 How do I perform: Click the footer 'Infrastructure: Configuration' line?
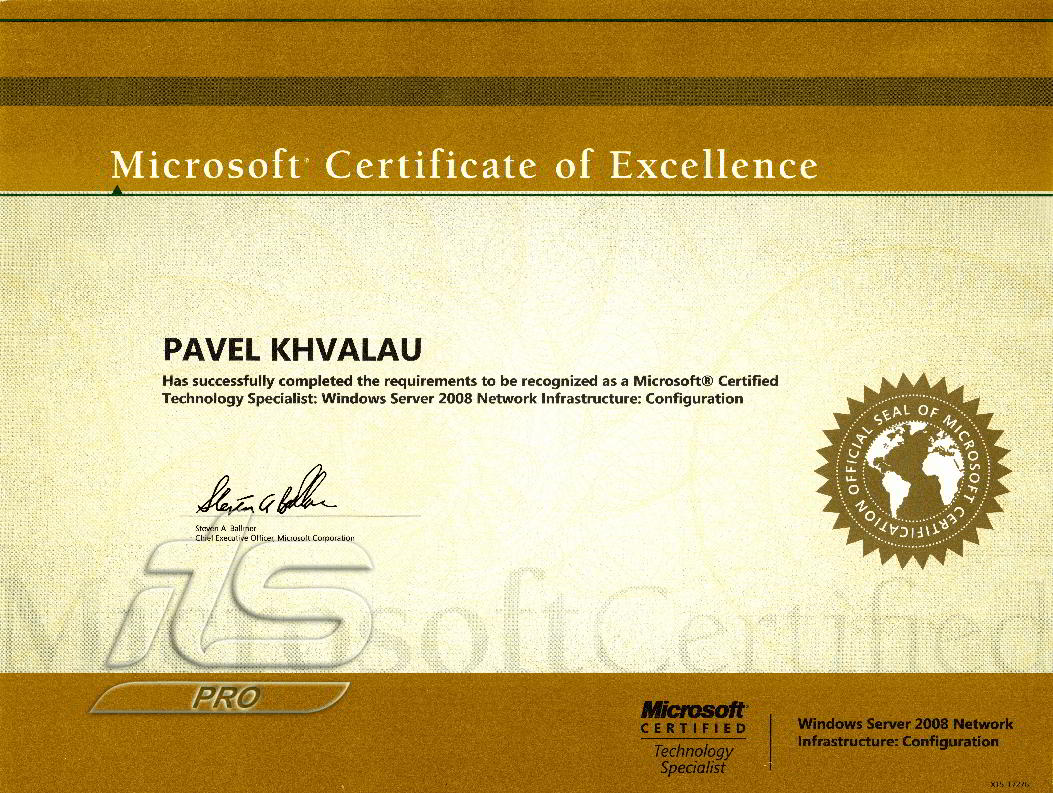897,742
